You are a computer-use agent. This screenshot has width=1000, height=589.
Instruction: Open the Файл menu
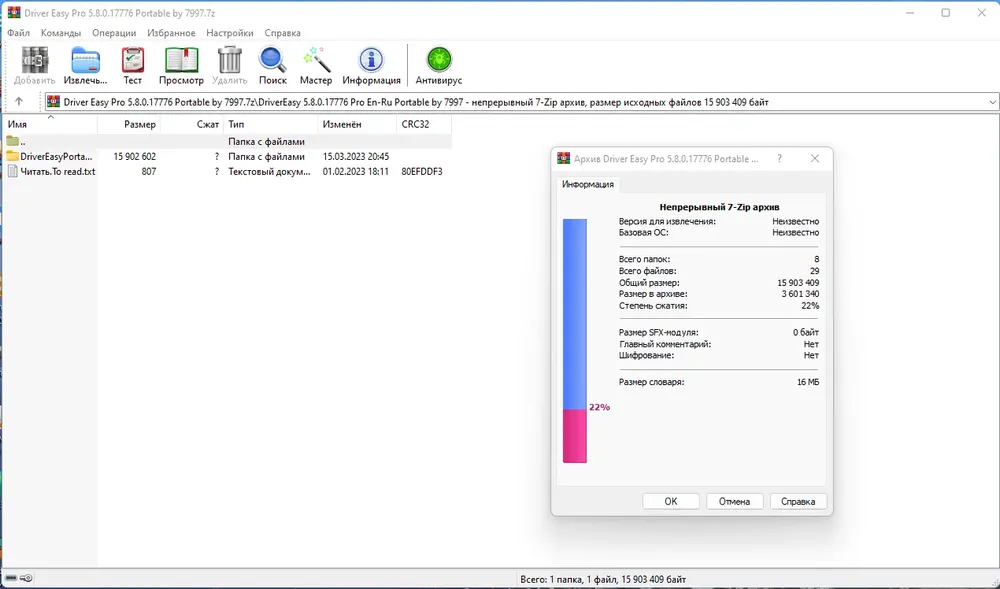click(x=18, y=33)
